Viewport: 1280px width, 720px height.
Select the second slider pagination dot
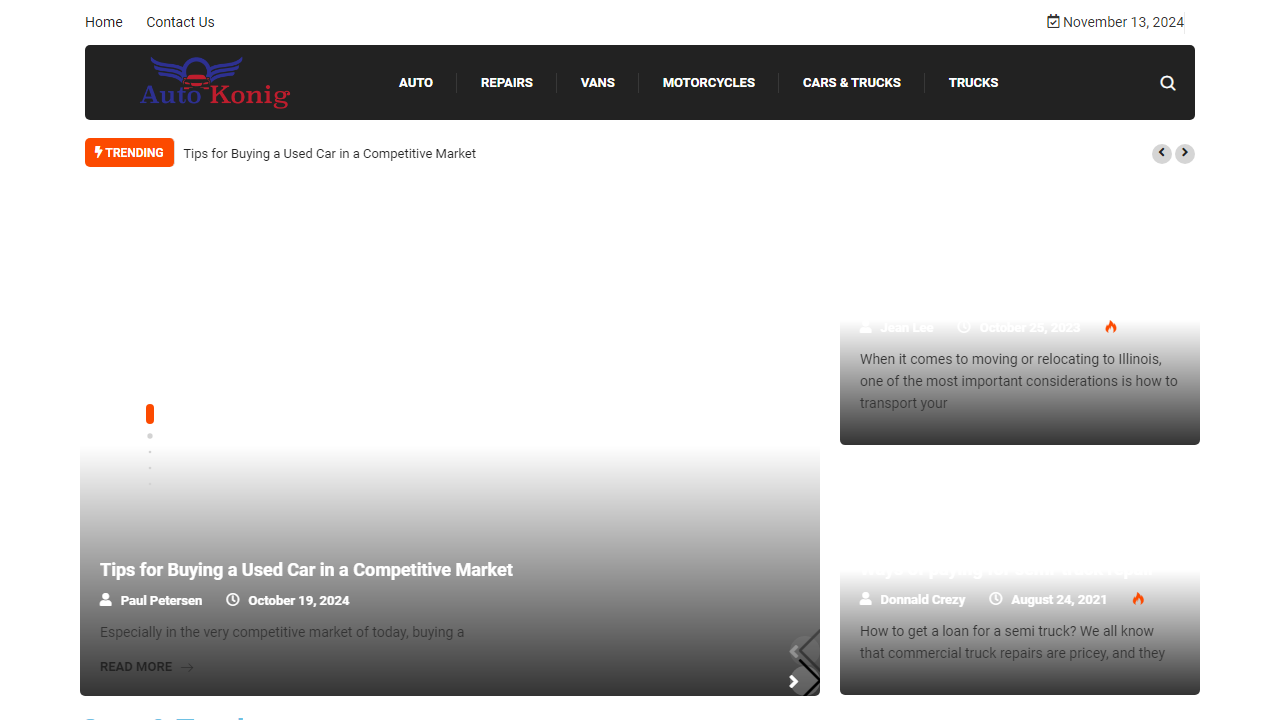point(150,436)
